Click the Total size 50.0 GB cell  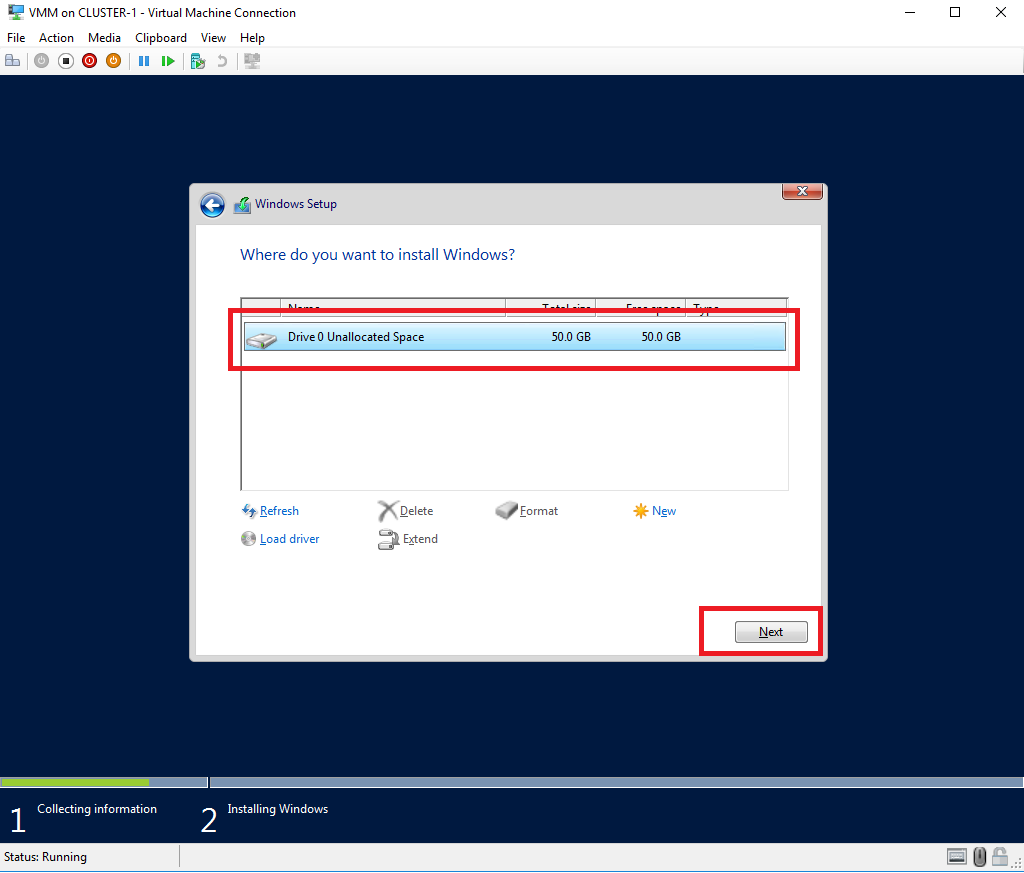click(x=571, y=337)
